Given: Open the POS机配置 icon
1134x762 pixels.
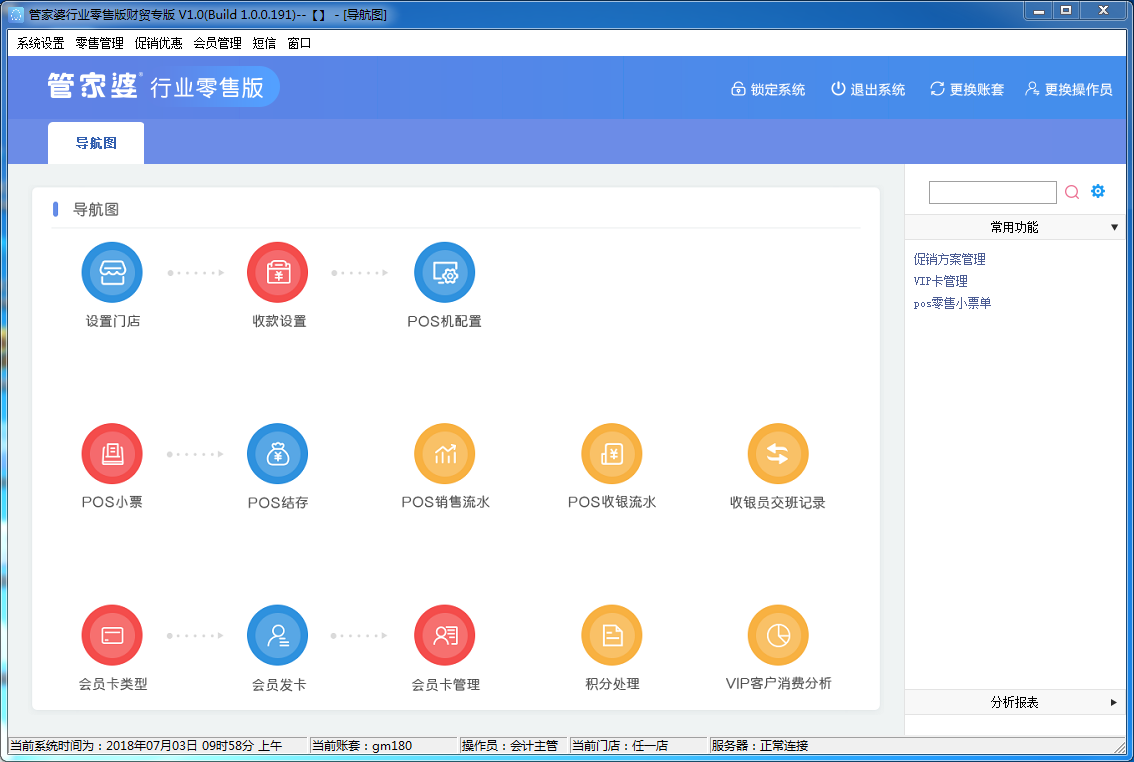Looking at the screenshot, I should [x=444, y=273].
